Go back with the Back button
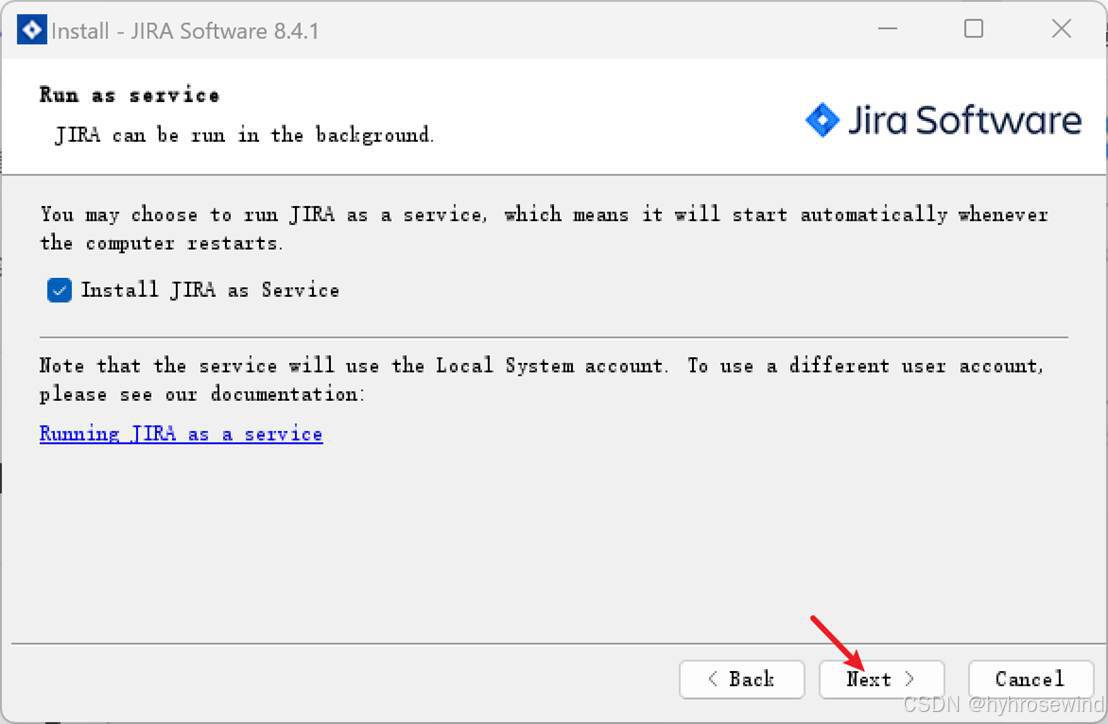 click(741, 680)
